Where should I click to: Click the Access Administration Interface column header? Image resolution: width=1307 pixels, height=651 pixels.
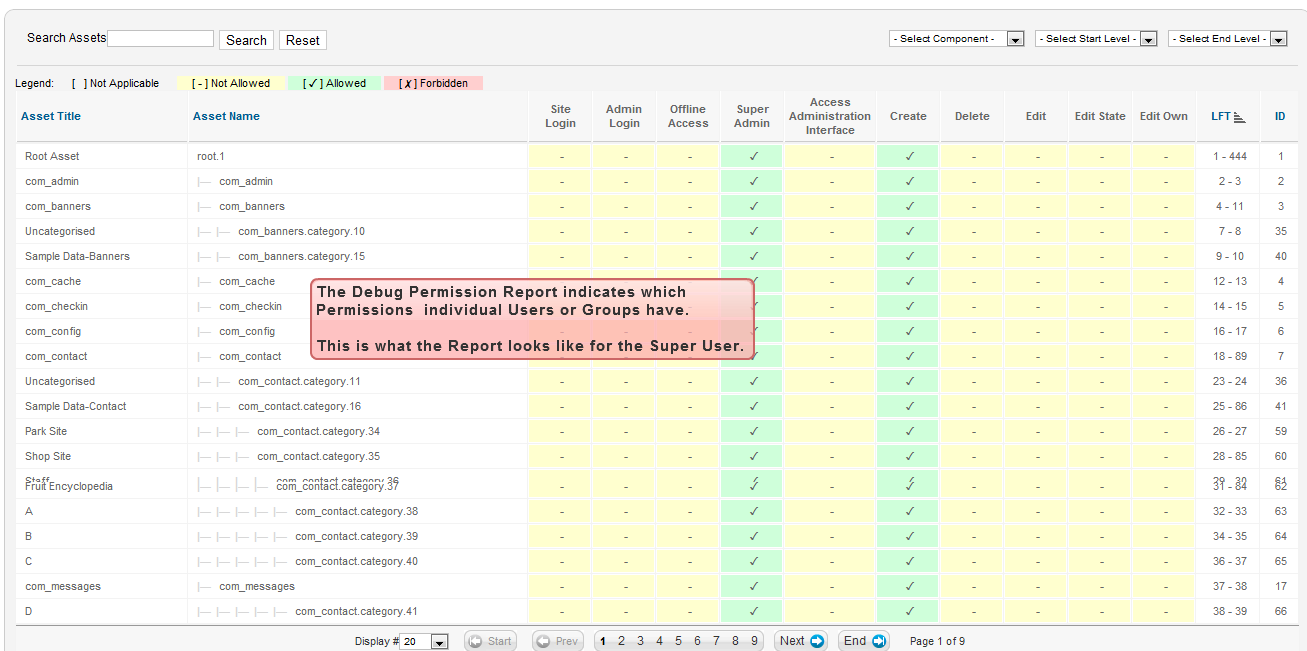pyautogui.click(x=830, y=116)
